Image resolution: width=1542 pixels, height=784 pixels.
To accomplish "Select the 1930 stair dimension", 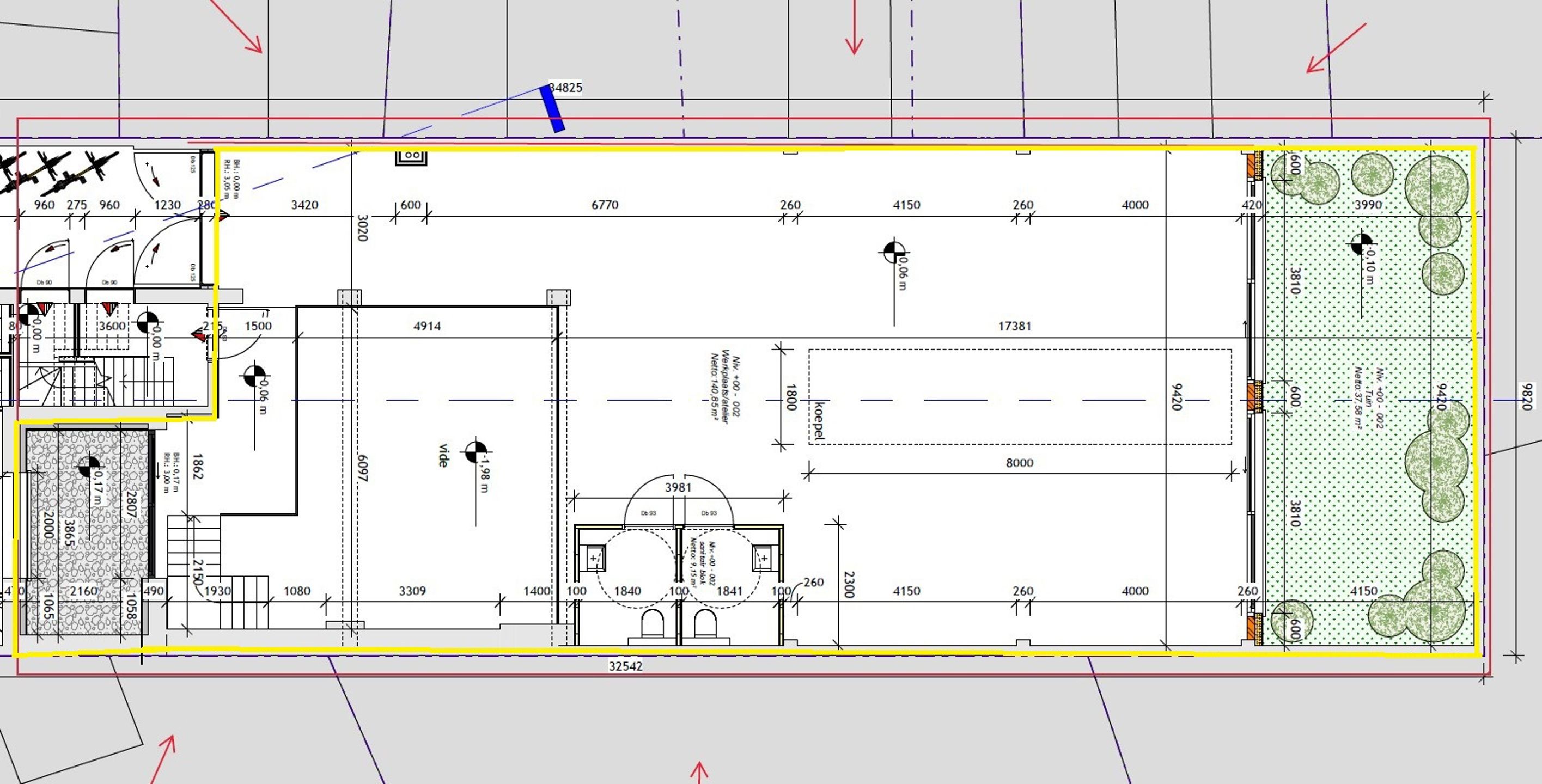I will tap(218, 591).
